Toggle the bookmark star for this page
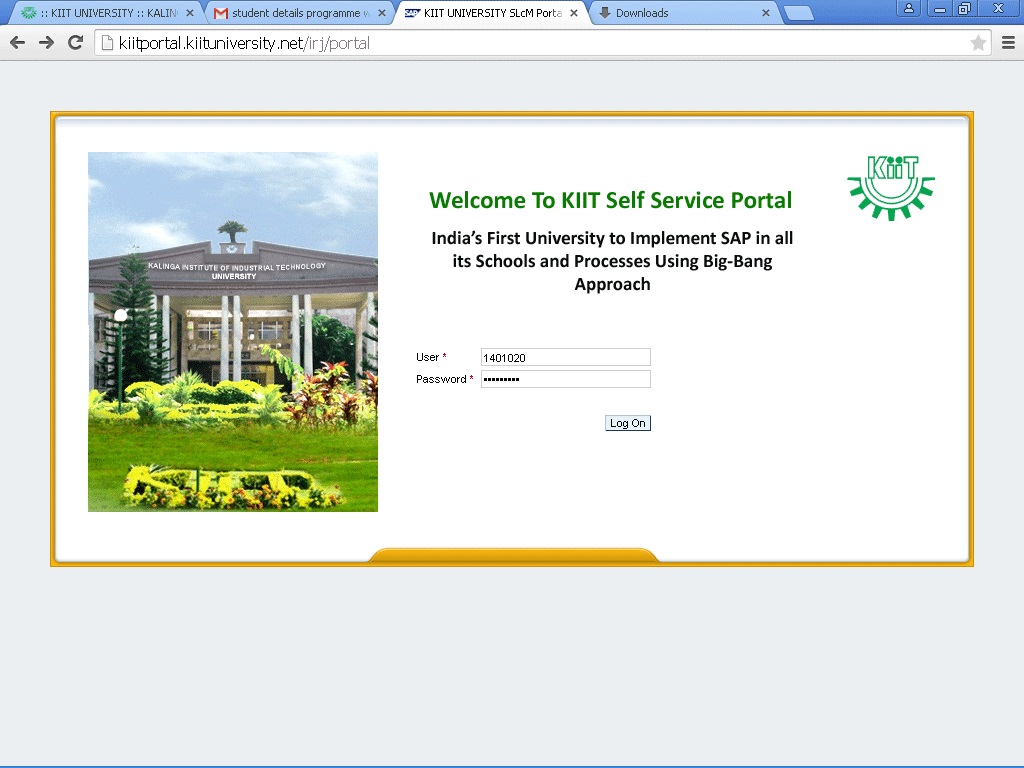Screen dimensions: 1024x768 [978, 43]
